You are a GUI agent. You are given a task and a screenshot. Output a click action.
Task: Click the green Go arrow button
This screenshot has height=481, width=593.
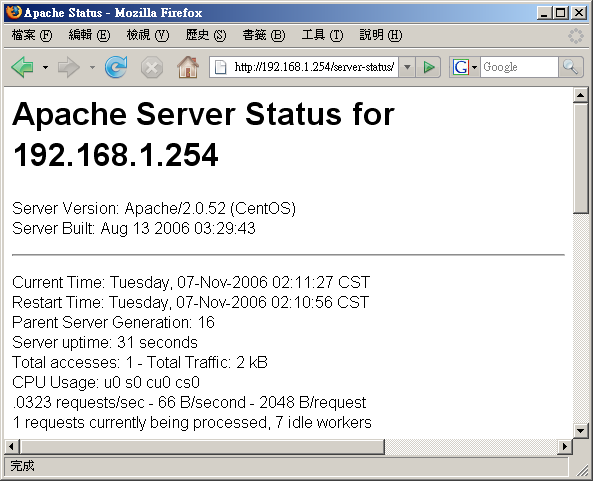tap(428, 67)
